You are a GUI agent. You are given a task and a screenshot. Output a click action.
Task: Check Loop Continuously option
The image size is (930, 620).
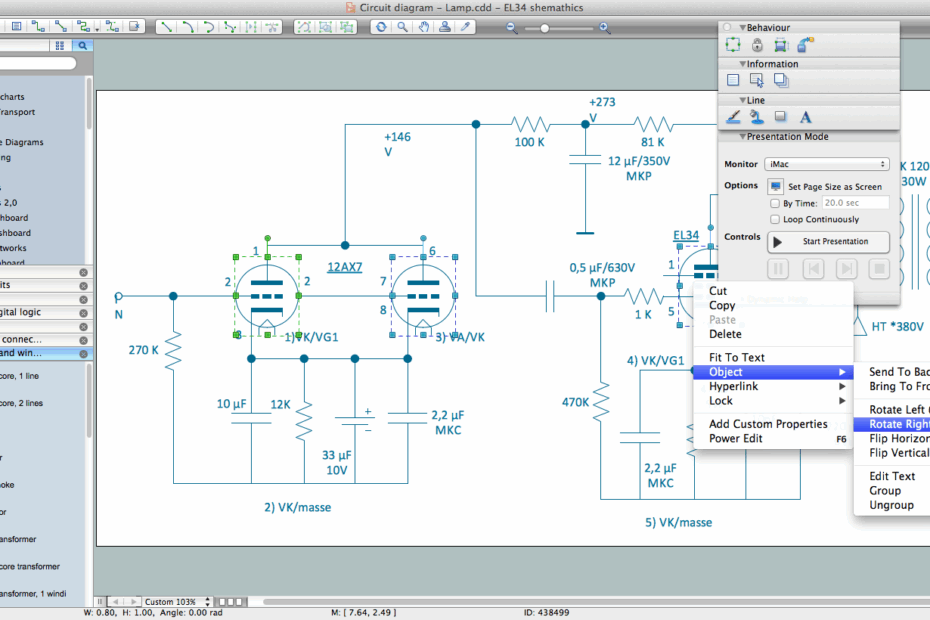coord(775,219)
